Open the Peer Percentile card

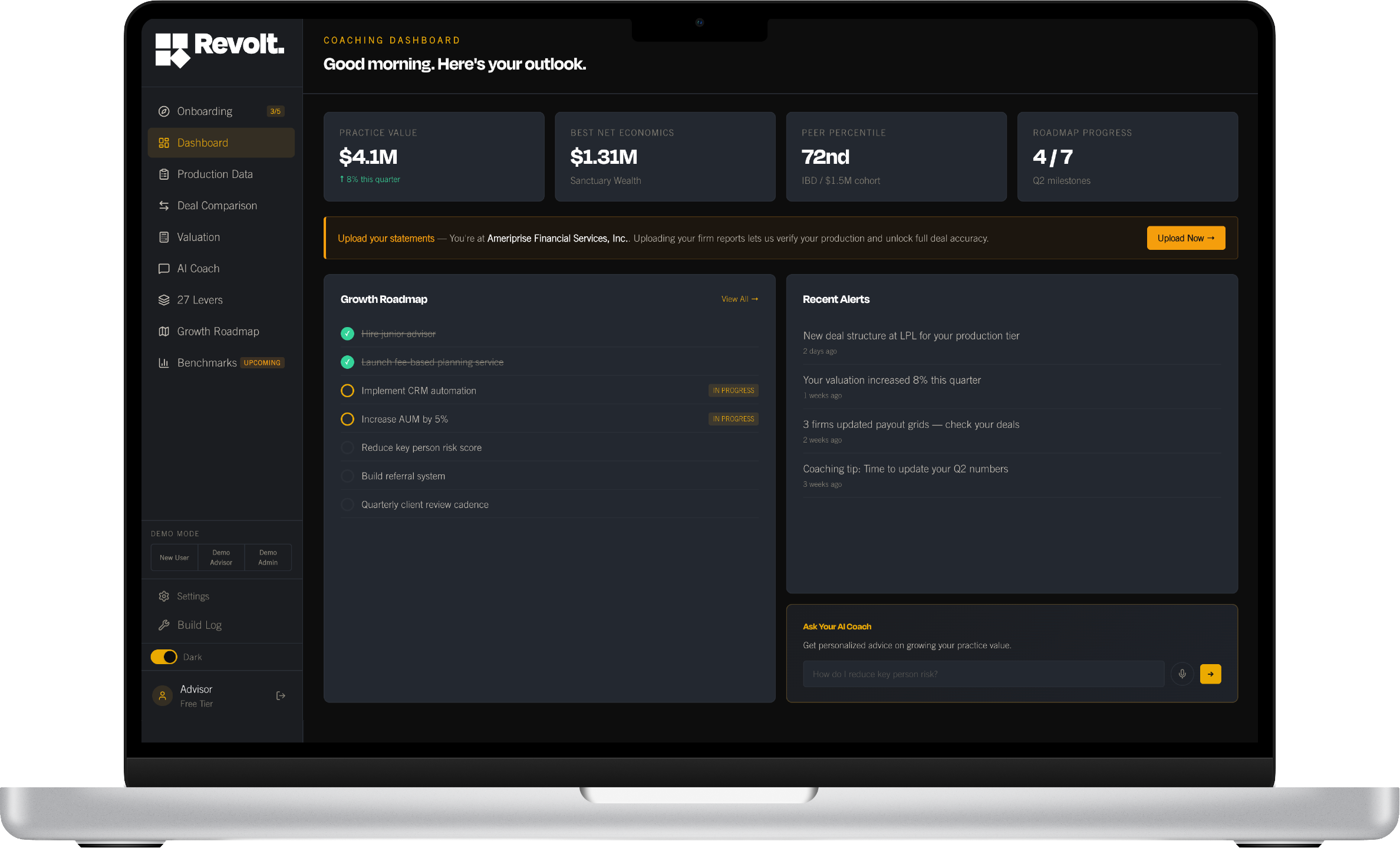coord(896,157)
